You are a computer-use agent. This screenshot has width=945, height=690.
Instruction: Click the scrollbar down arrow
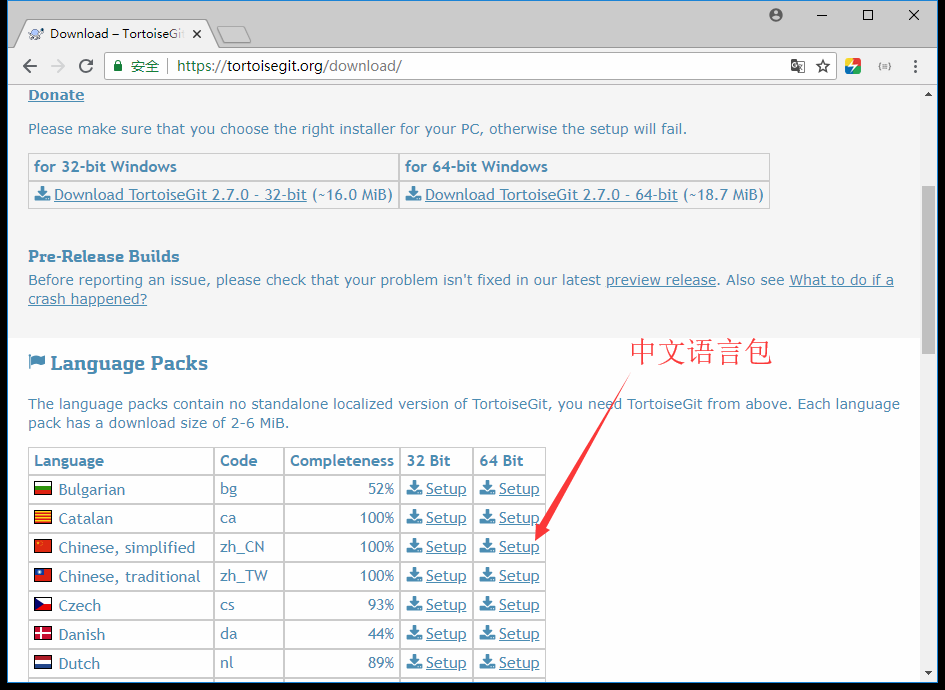pos(928,673)
